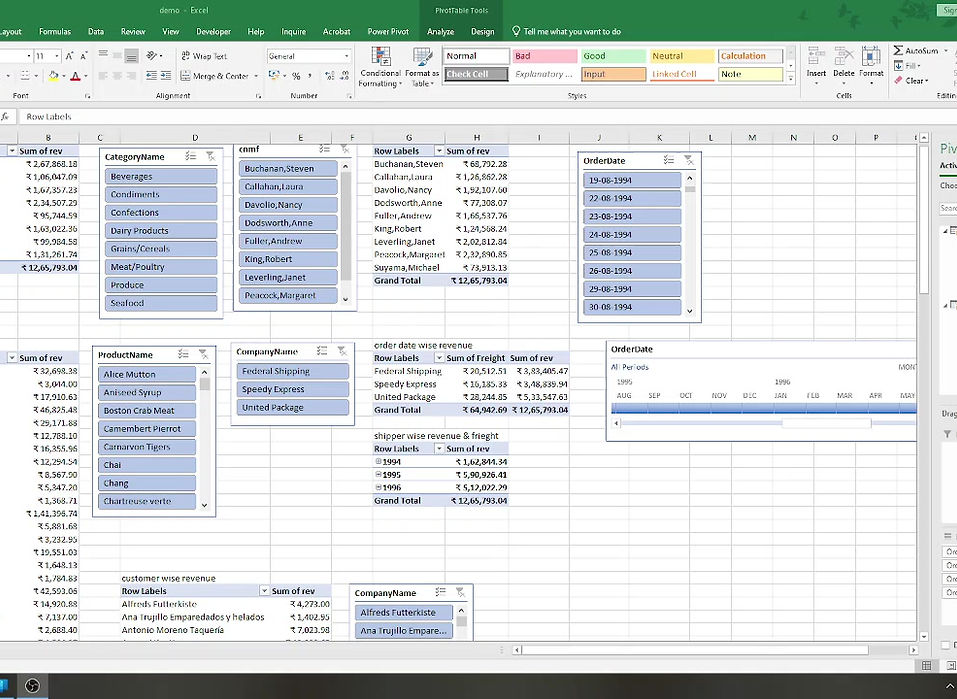
Task: Toggle multi-select on CategoryName slicer
Action: (x=191, y=157)
